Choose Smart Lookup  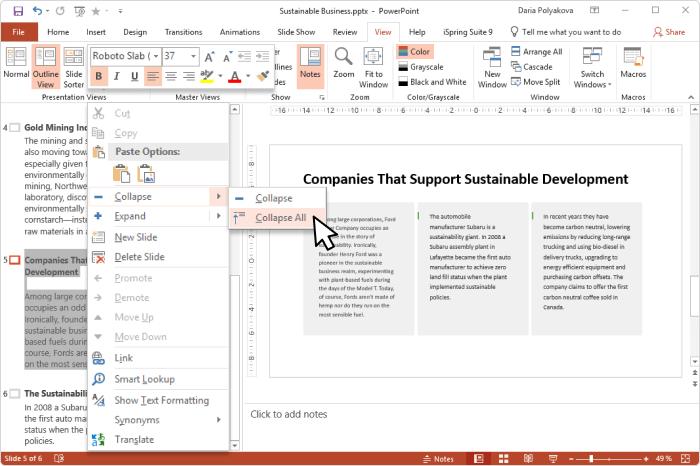(158, 379)
